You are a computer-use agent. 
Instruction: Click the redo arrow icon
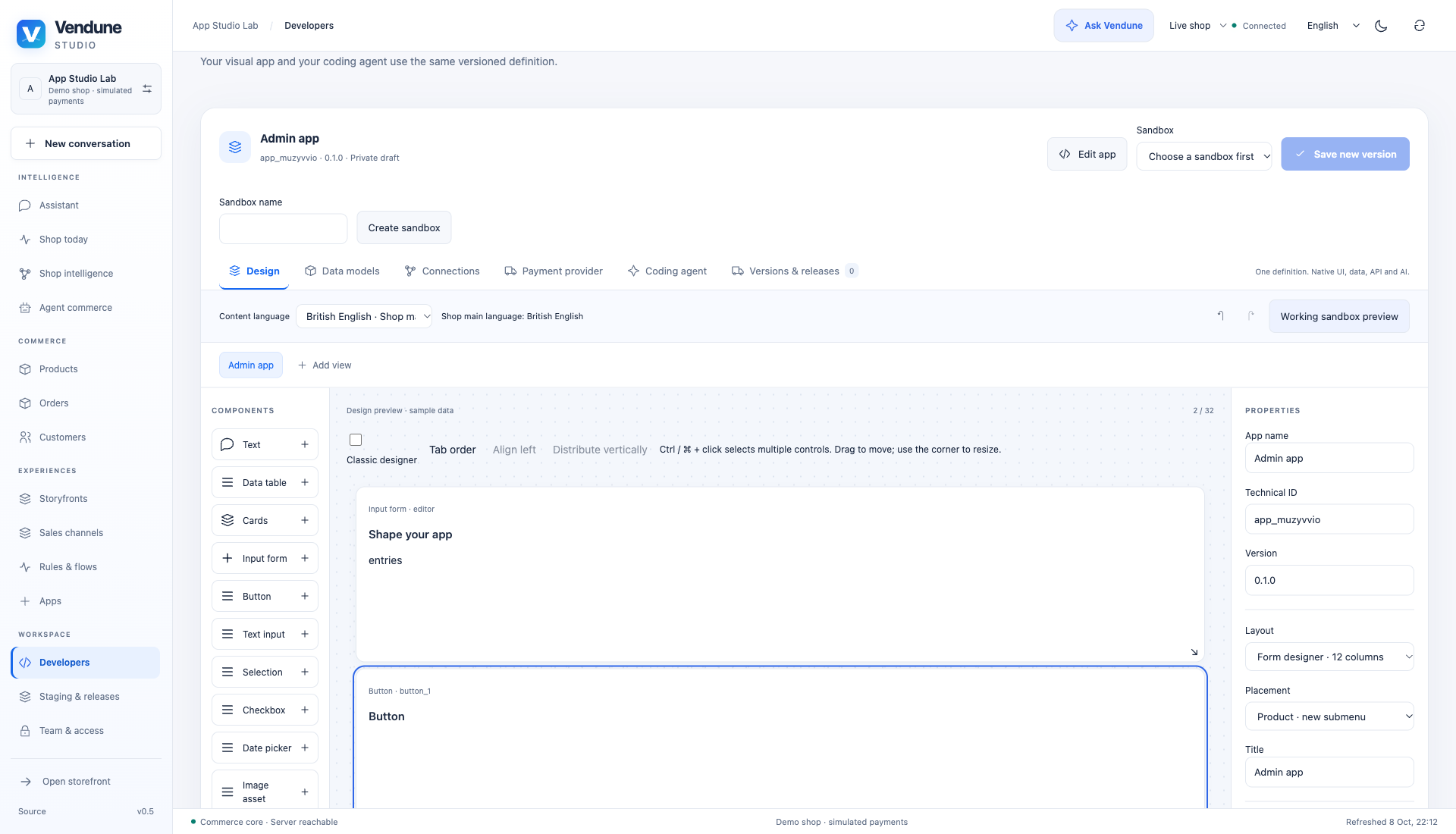tap(1250, 316)
